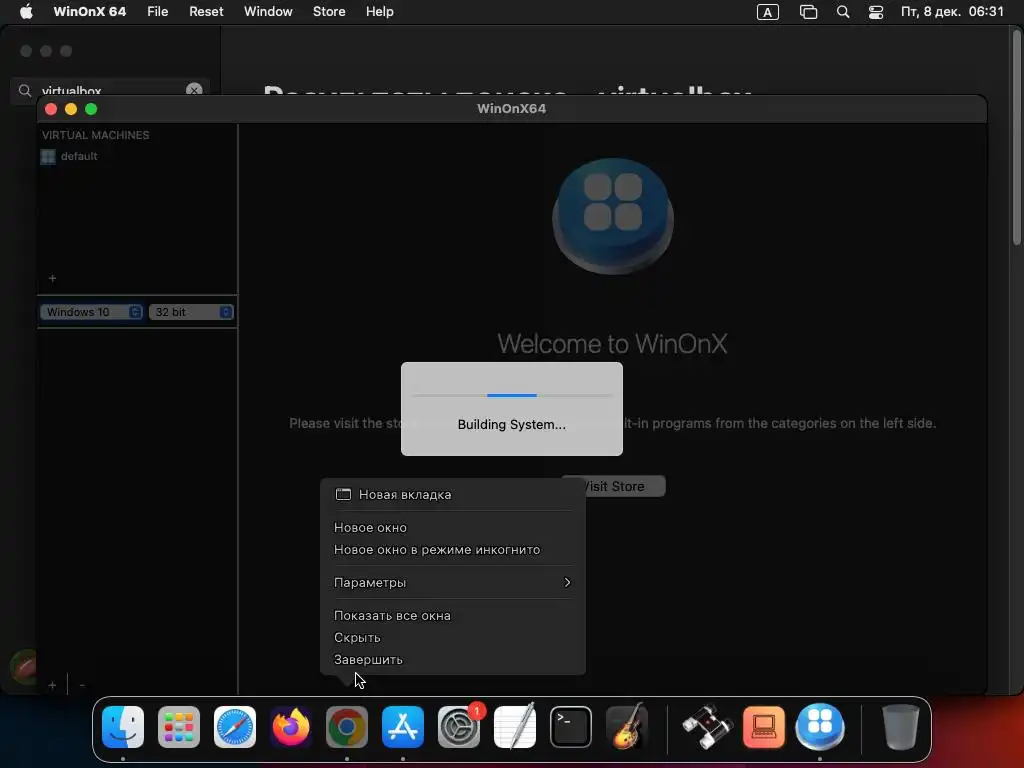
Task: Select Новое окно в режиме инкогнито
Action: point(453,550)
